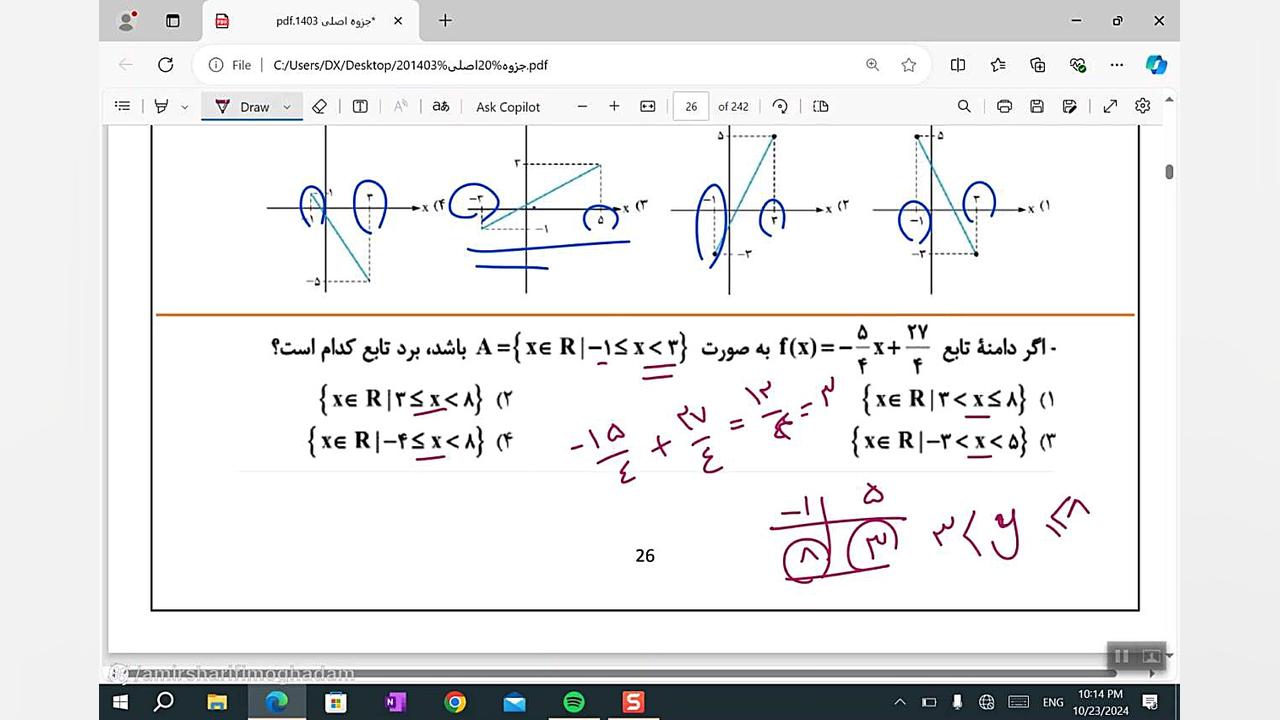
Task: Switch to the pdf.1403 tab
Action: tap(308, 21)
